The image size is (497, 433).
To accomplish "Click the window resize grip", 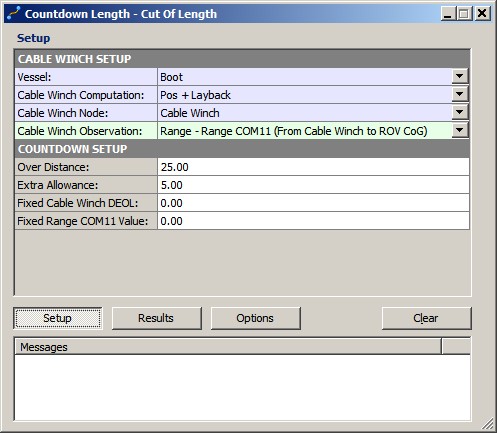I will coord(488,424).
